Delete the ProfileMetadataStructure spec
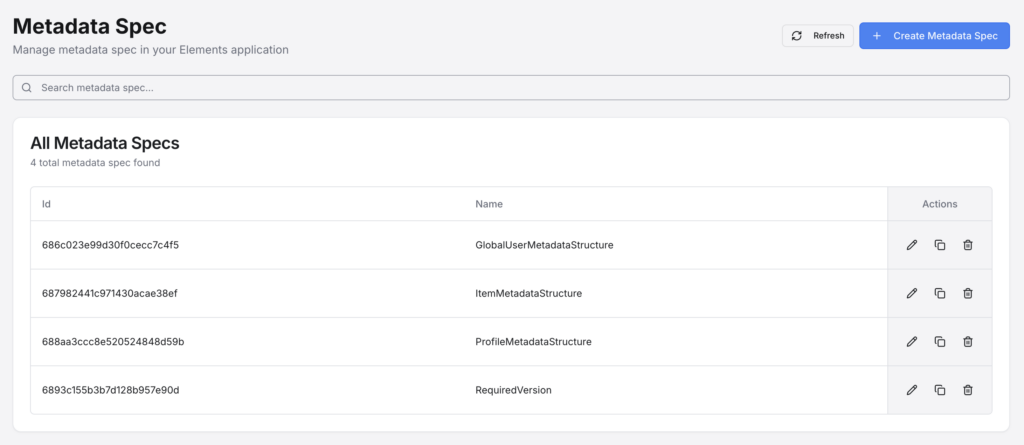The height and width of the screenshot is (445, 1024). (967, 341)
